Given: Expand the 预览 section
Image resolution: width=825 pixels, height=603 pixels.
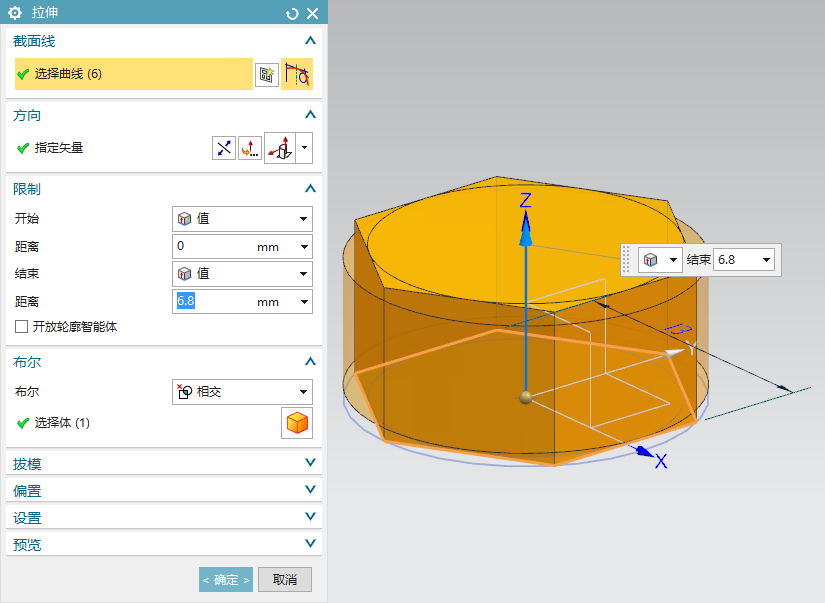Looking at the screenshot, I should coord(310,543).
